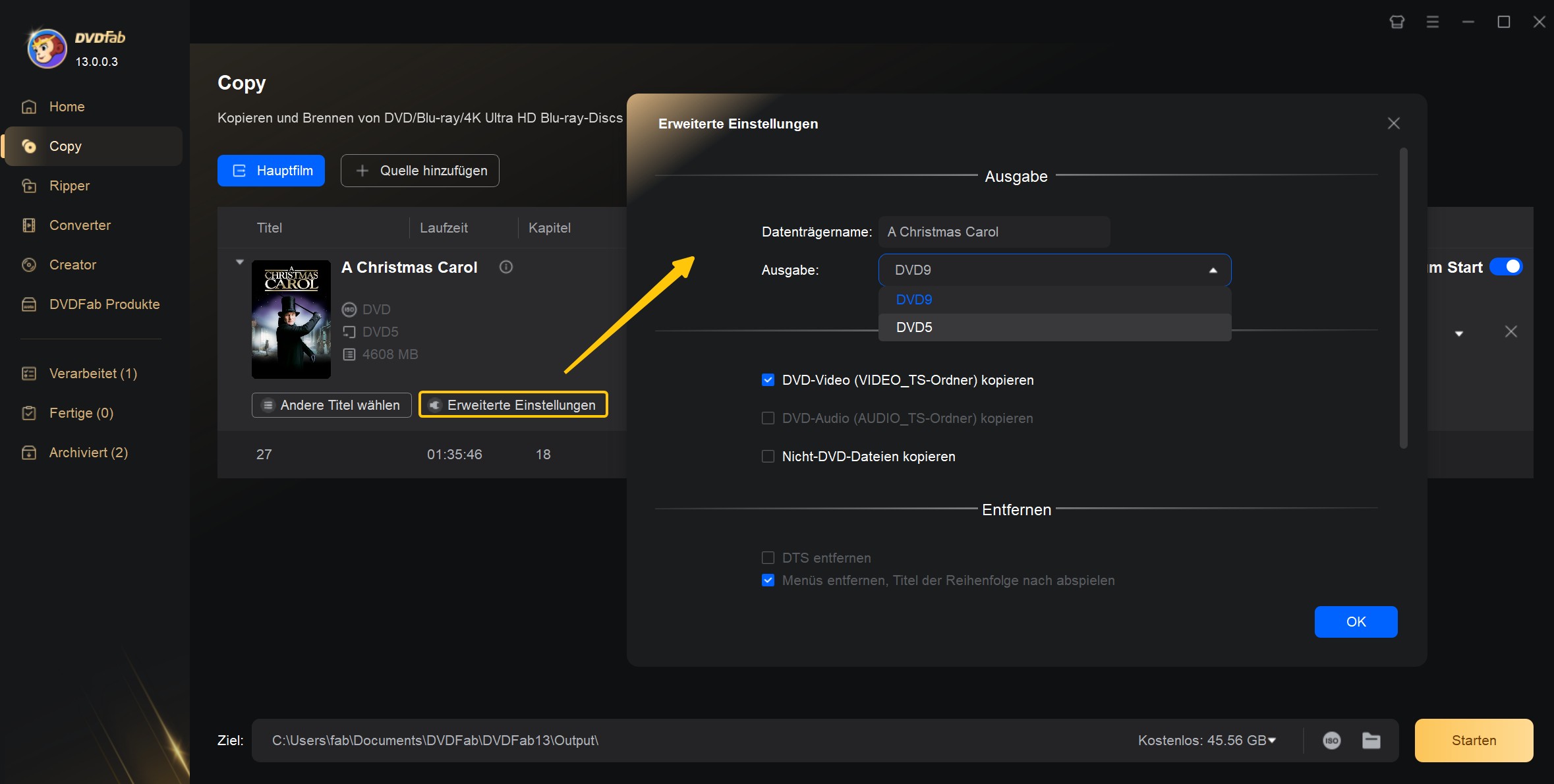Viewport: 1554px width, 784px height.
Task: Toggle DVD-Video (VIDEO_TS-Ordner) kopieren checkbox
Action: (x=768, y=380)
